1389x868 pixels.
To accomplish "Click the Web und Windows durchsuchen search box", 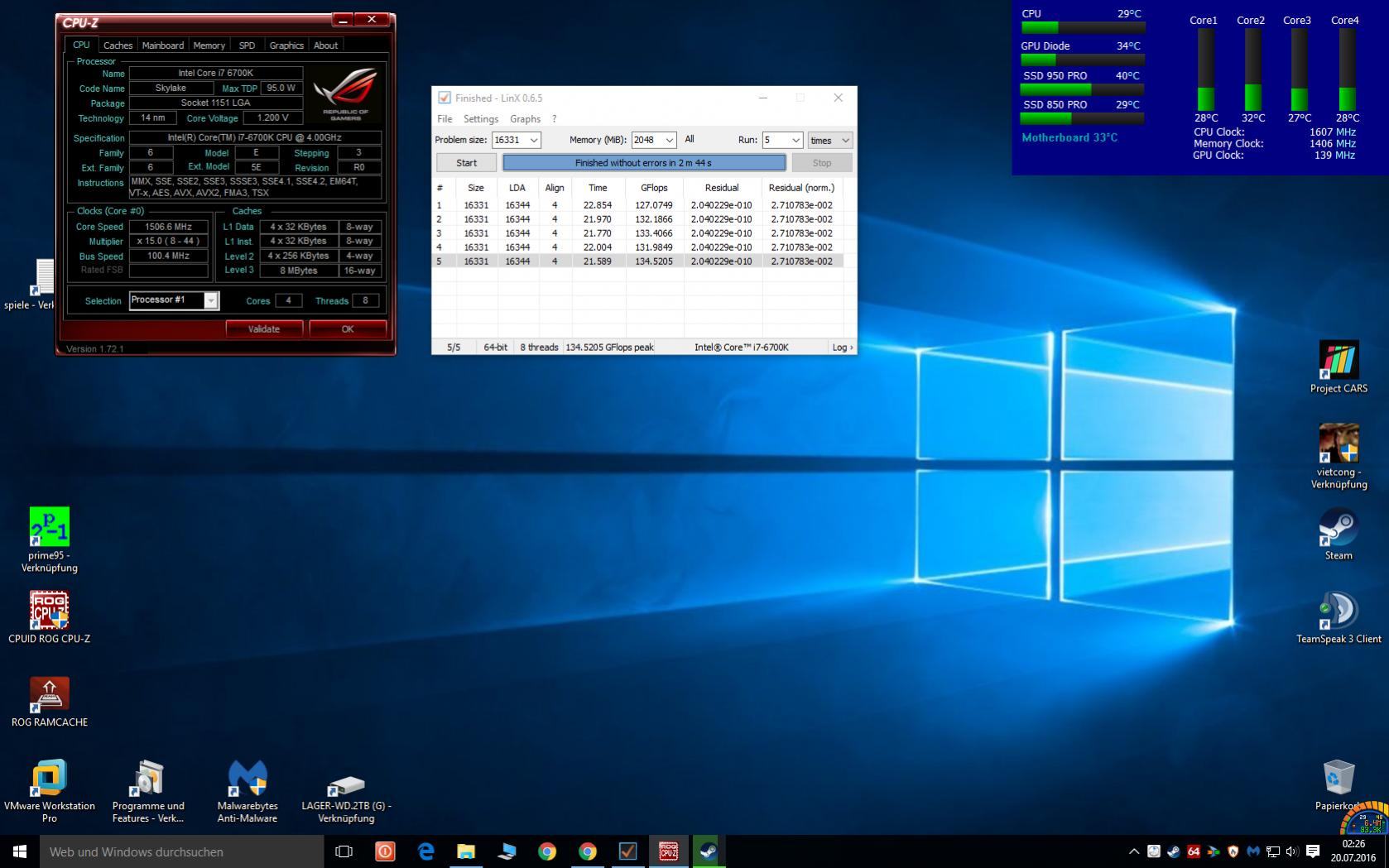I will pyautogui.click(x=181, y=851).
